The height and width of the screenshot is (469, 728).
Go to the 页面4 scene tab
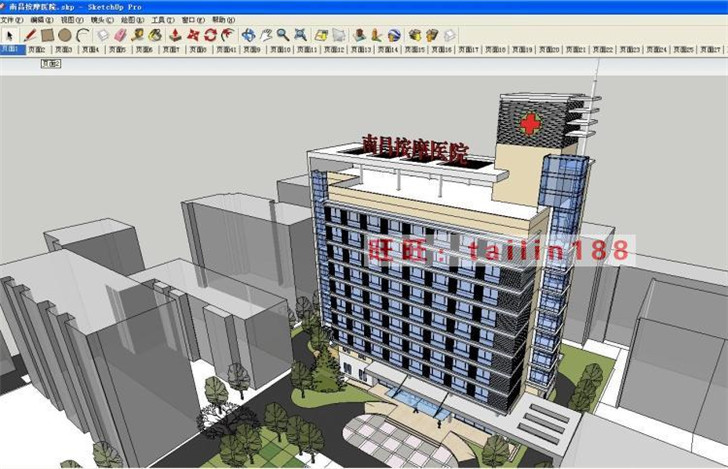(x=91, y=49)
